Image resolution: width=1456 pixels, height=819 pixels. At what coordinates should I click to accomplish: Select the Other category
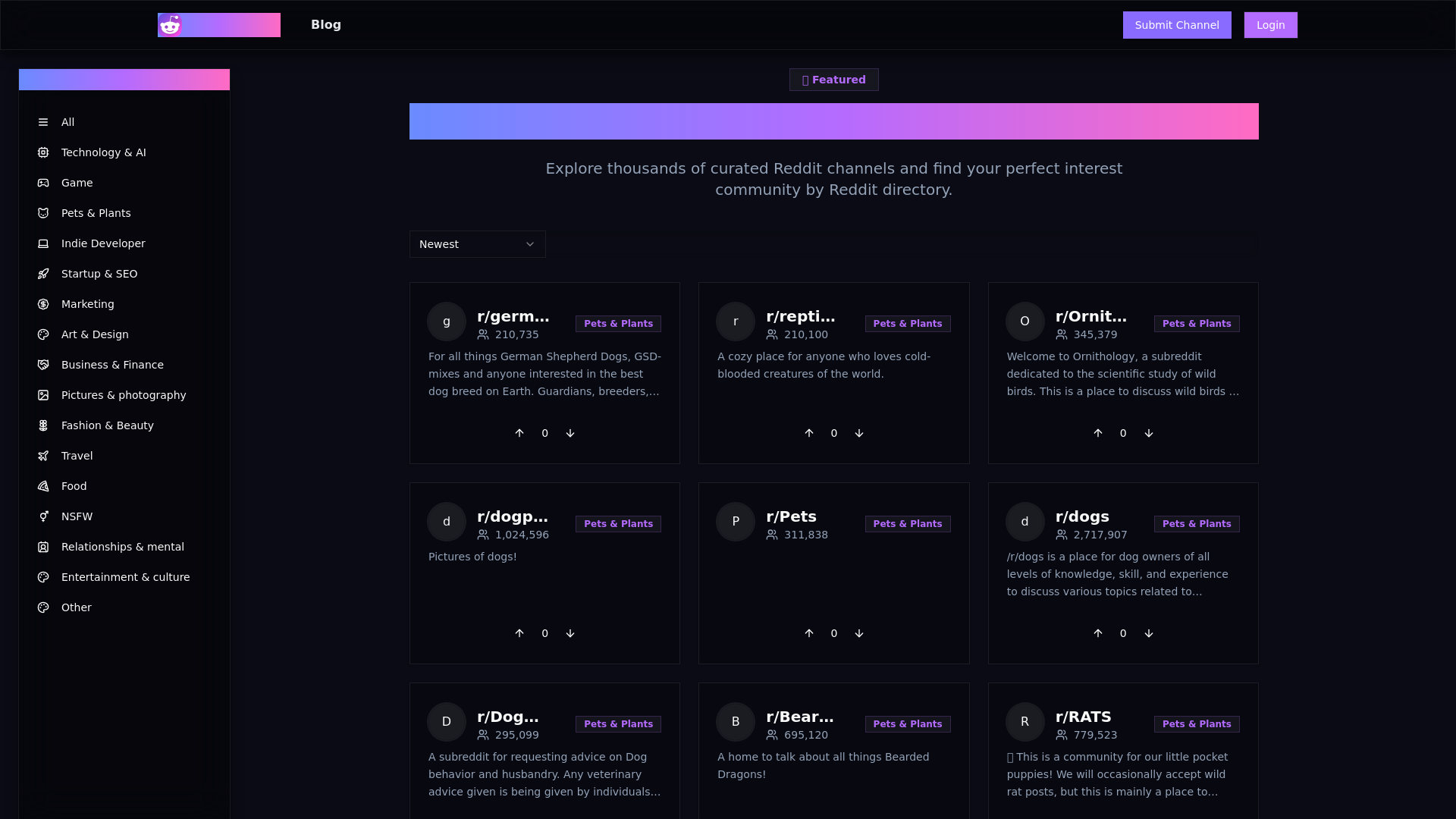pyautogui.click(x=124, y=607)
